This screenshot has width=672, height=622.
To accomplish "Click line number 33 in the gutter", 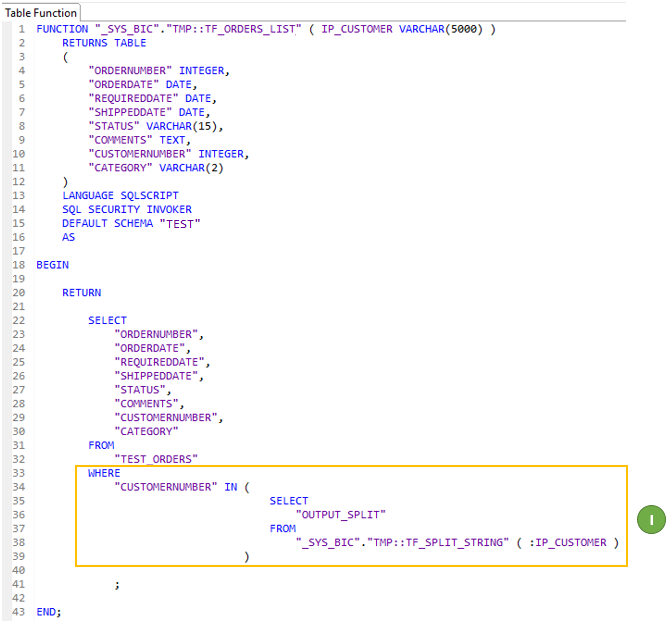I will [18, 473].
